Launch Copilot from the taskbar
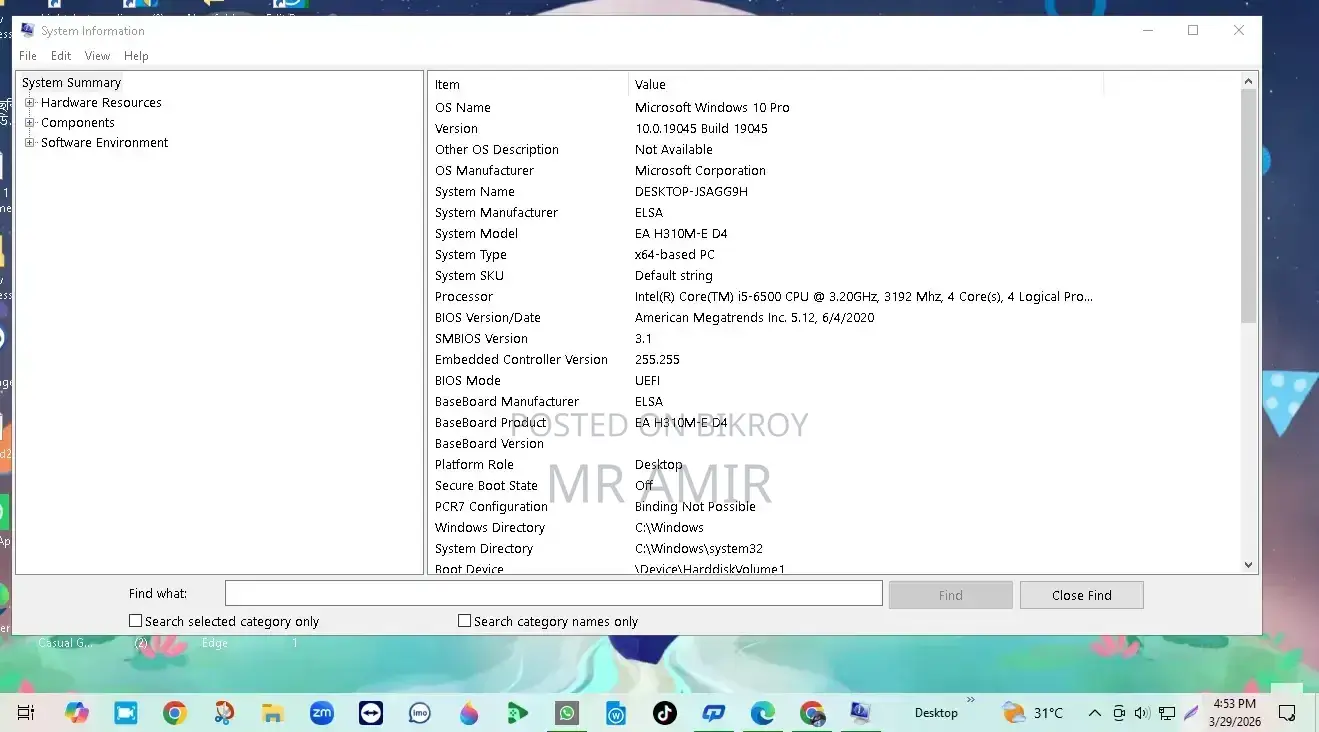The width and height of the screenshot is (1319, 732). (76, 713)
